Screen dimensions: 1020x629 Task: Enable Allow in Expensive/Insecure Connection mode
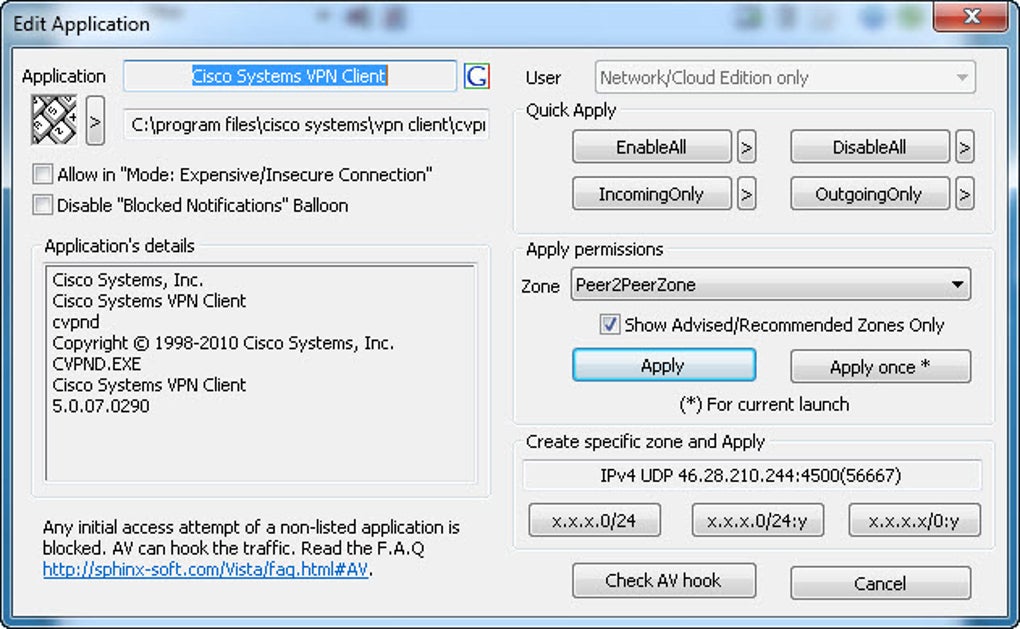point(43,174)
